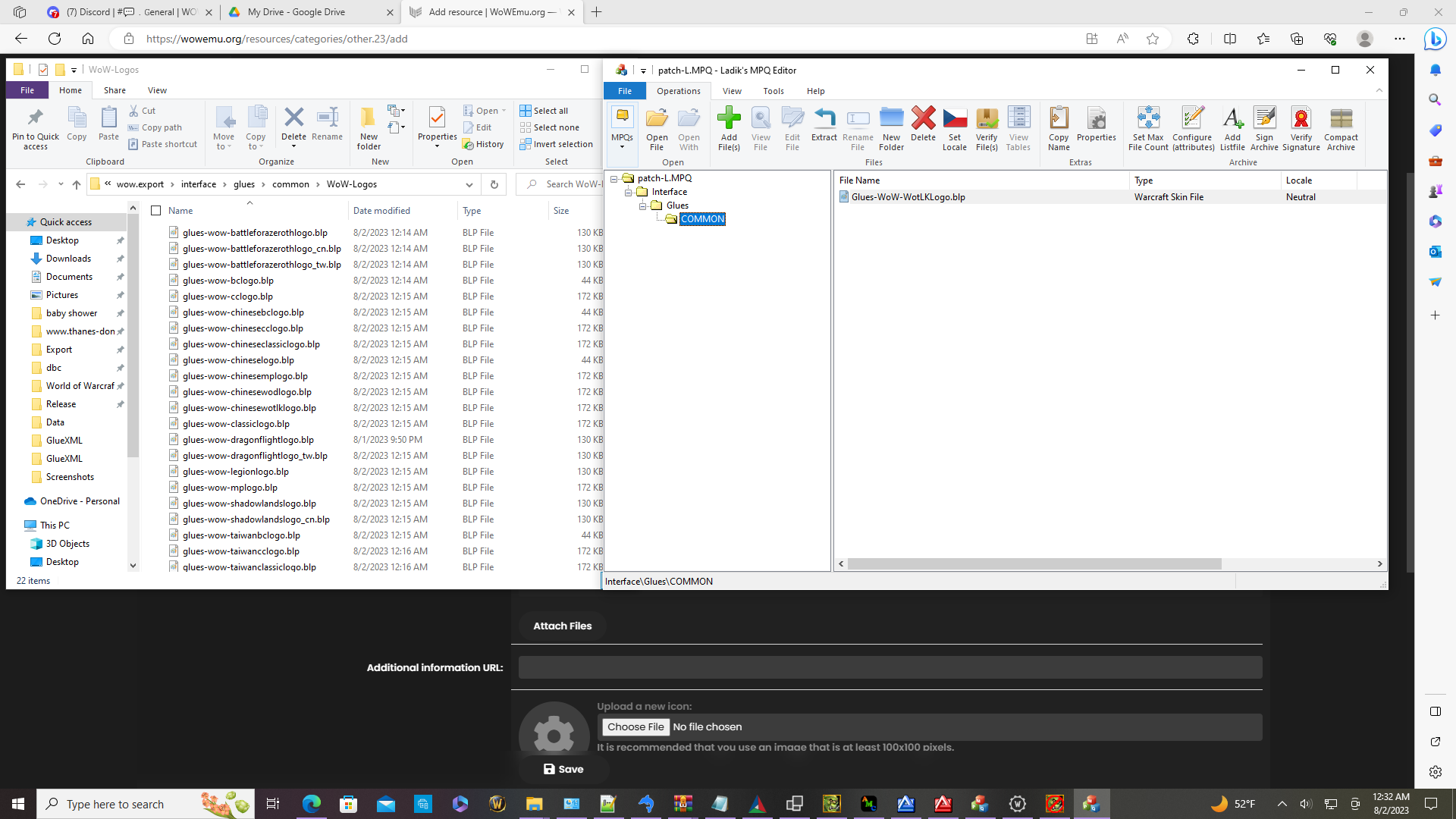Open the MPQs menu icon in MPQ Editor
Viewport: 1456px width, 819px height.
pos(622,118)
